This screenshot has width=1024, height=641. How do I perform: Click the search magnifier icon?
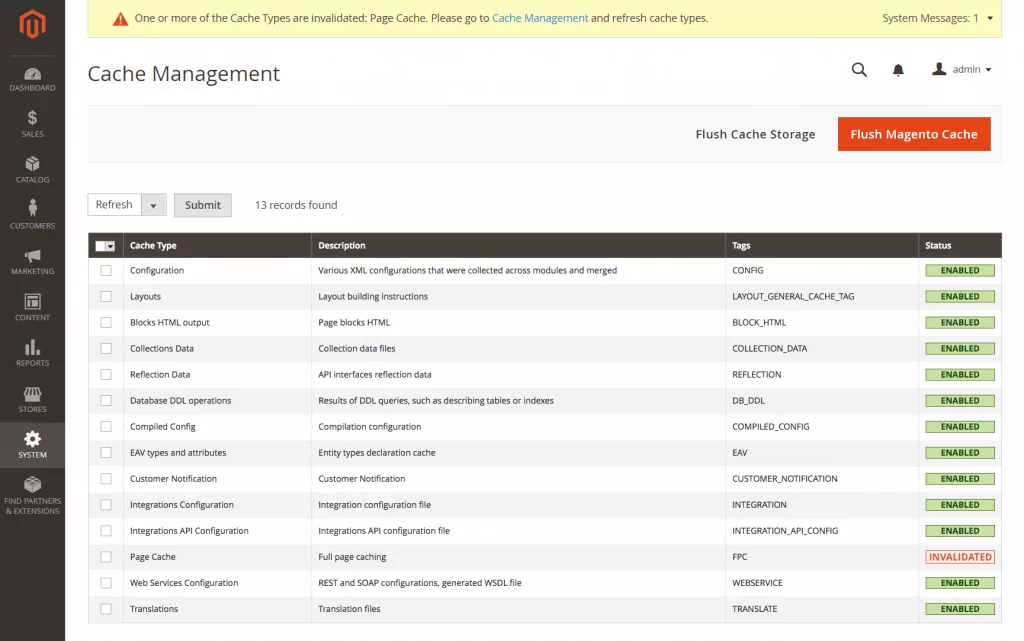click(859, 70)
